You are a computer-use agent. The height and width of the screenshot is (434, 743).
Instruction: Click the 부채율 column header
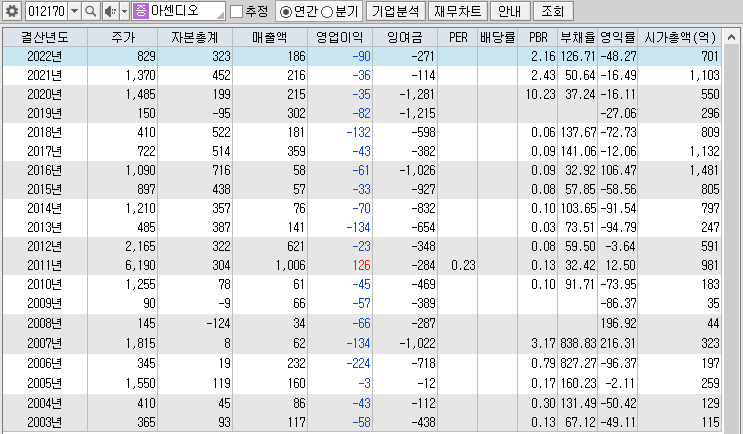pyautogui.click(x=578, y=37)
